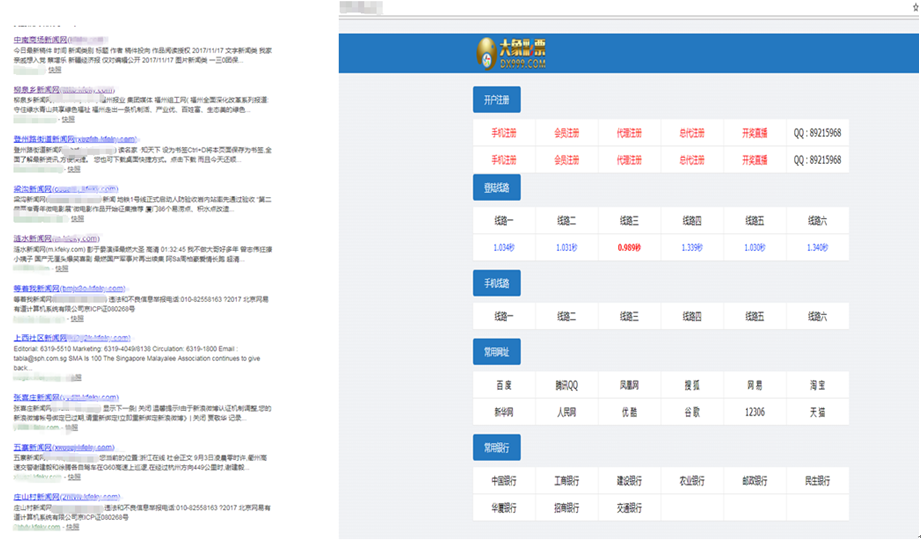Click the 1.030秒 latency value

pyautogui.click(x=755, y=248)
